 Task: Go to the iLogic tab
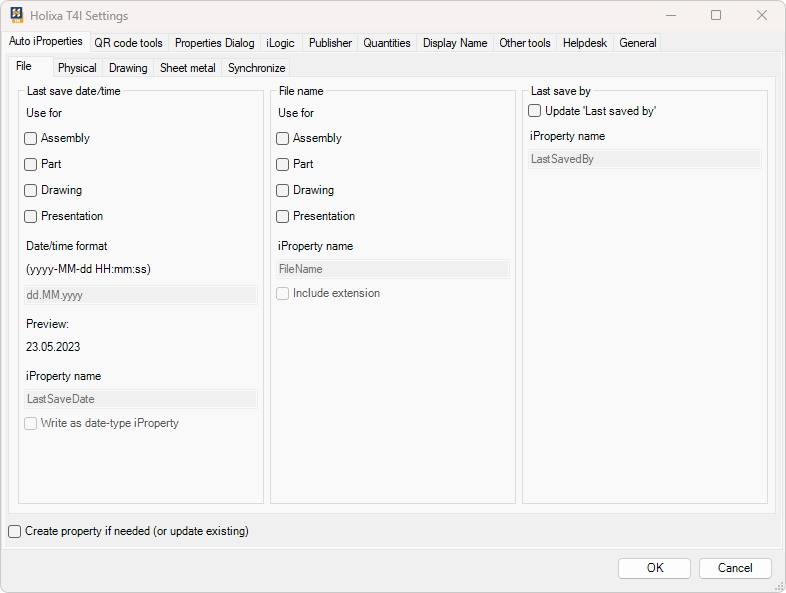pos(281,43)
